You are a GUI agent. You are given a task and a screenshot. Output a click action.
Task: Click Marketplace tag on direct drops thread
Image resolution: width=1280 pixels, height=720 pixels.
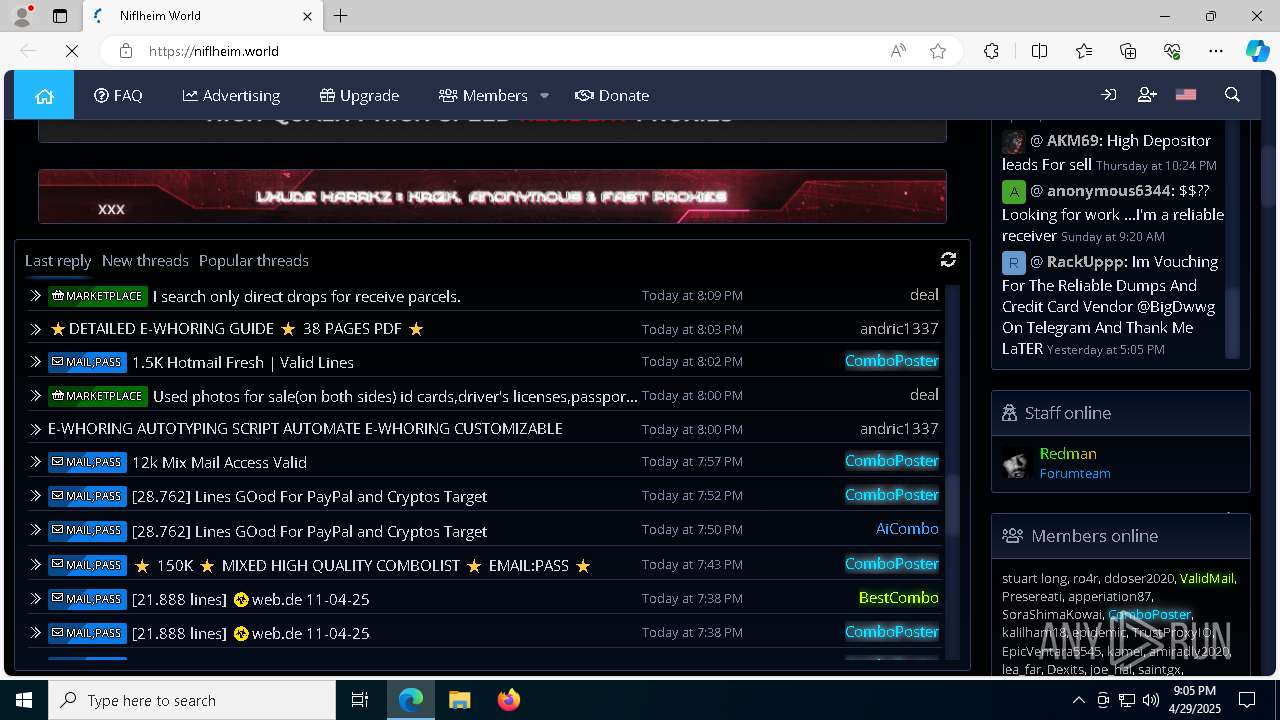click(x=98, y=296)
